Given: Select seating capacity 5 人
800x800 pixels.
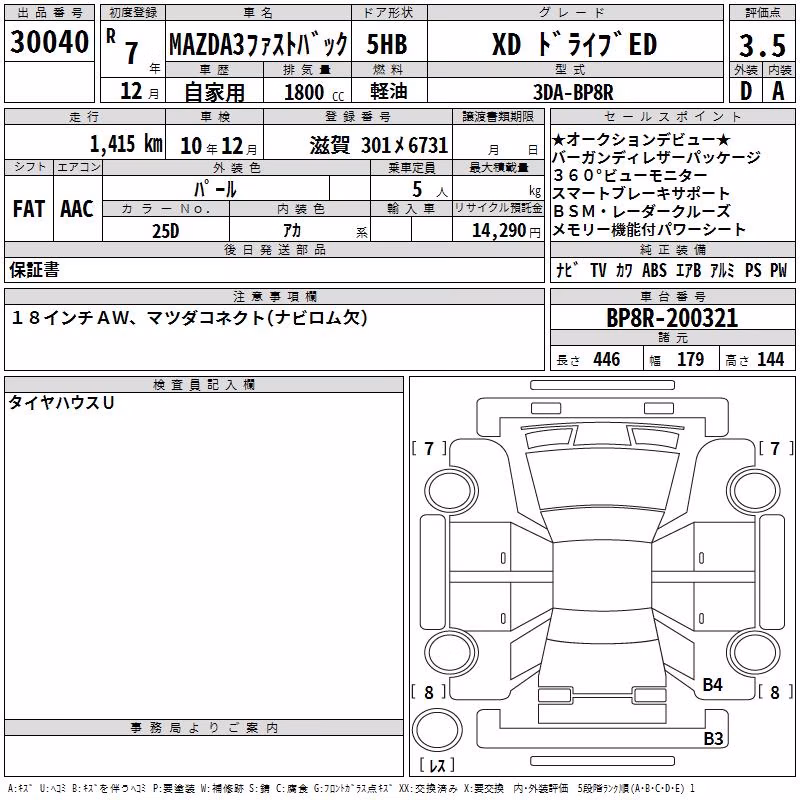Looking at the screenshot, I should pos(430,190).
